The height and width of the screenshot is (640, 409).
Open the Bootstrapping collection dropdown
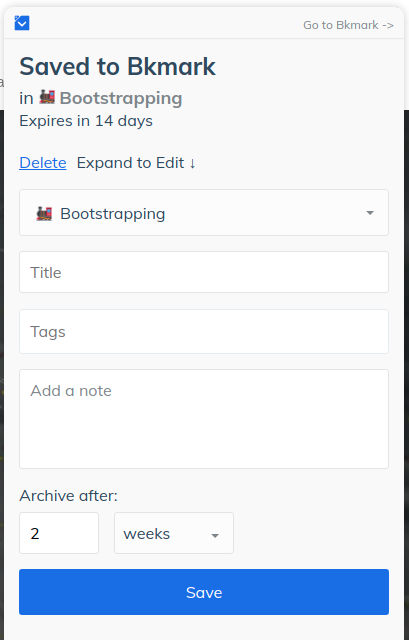pyautogui.click(x=204, y=213)
